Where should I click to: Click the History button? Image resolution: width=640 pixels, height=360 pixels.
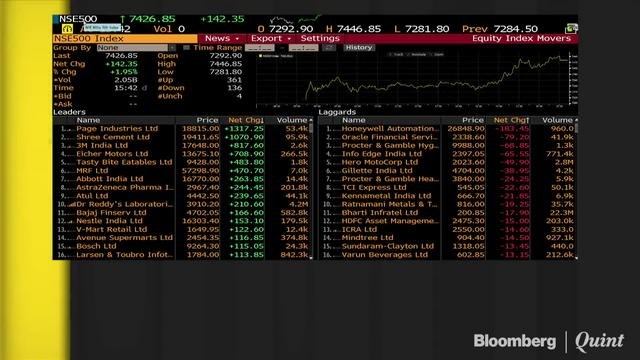(358, 48)
